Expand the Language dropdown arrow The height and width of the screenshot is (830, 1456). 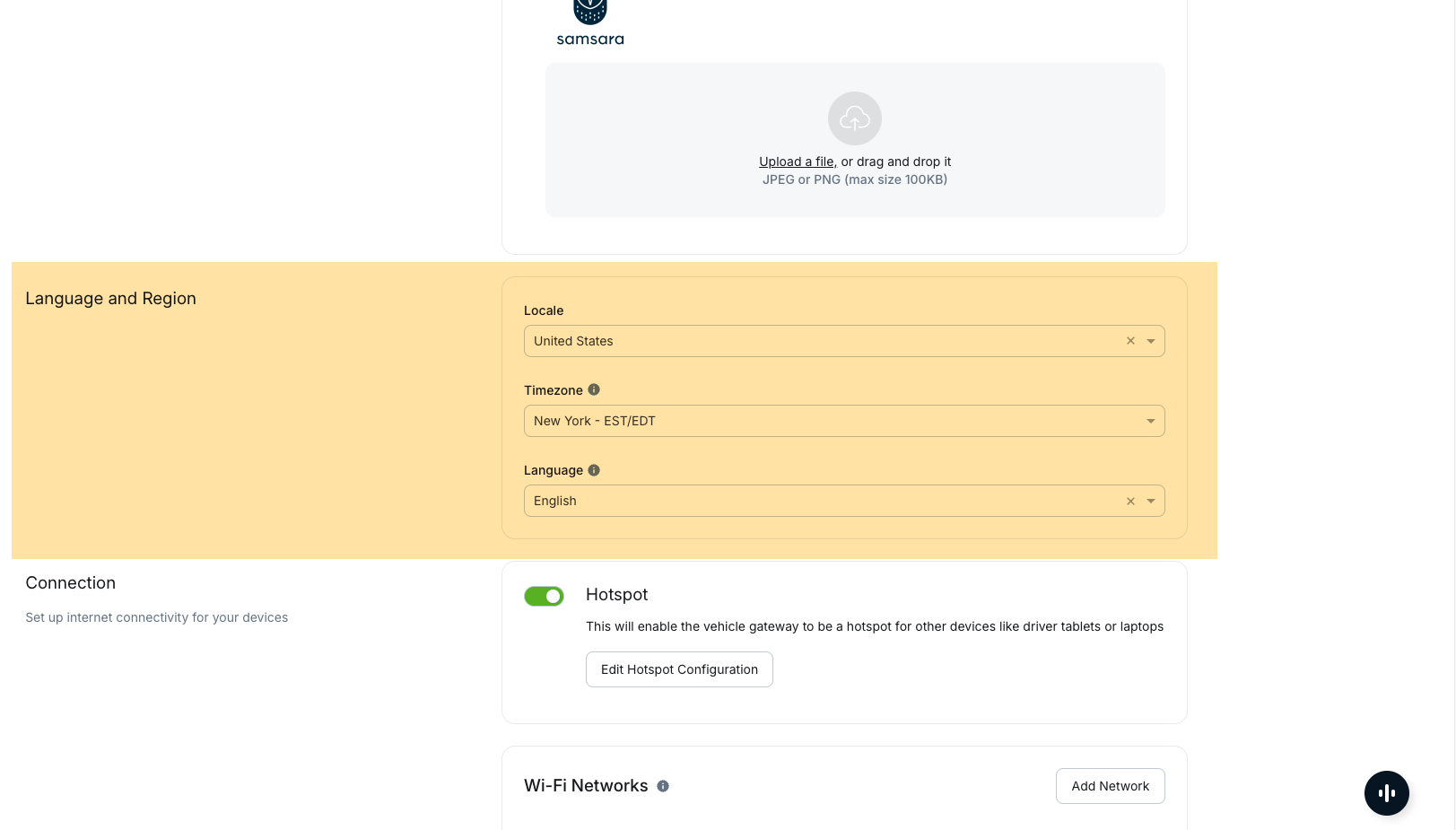1151,502
